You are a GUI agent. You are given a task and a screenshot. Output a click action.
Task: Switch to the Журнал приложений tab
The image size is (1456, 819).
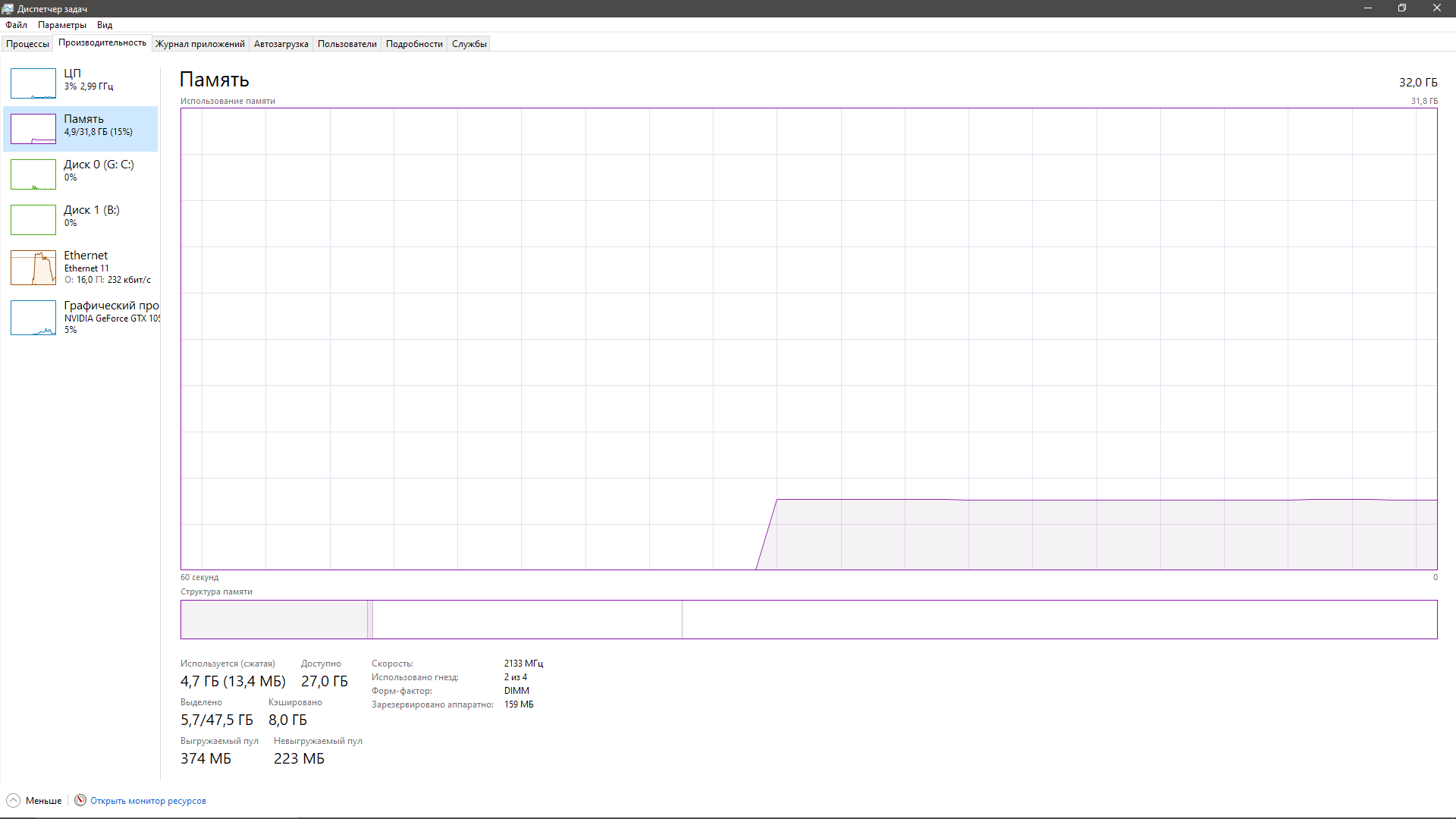200,44
